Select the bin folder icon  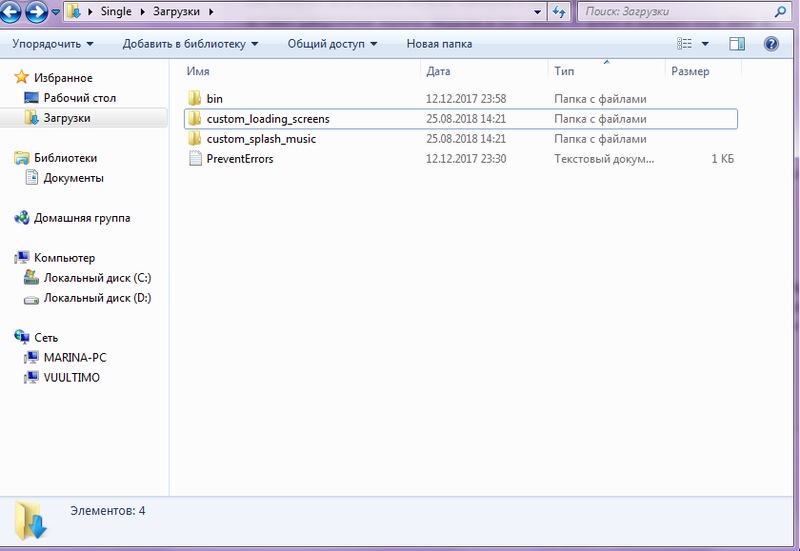pyautogui.click(x=195, y=99)
